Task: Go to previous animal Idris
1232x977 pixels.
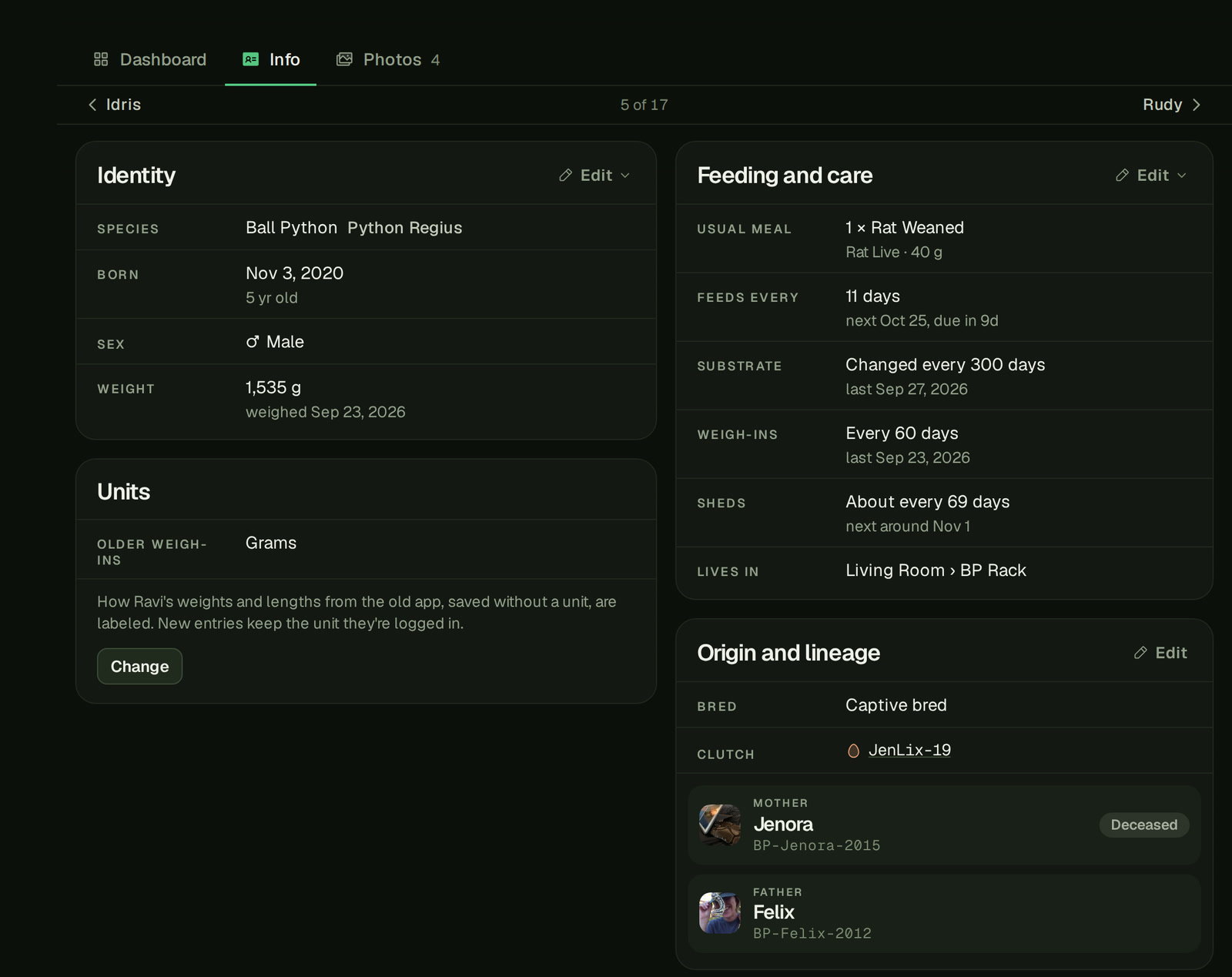Action: [114, 105]
